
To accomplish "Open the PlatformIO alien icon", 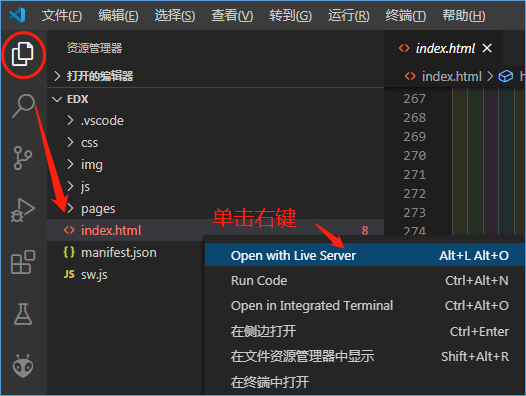I will pos(23,366).
